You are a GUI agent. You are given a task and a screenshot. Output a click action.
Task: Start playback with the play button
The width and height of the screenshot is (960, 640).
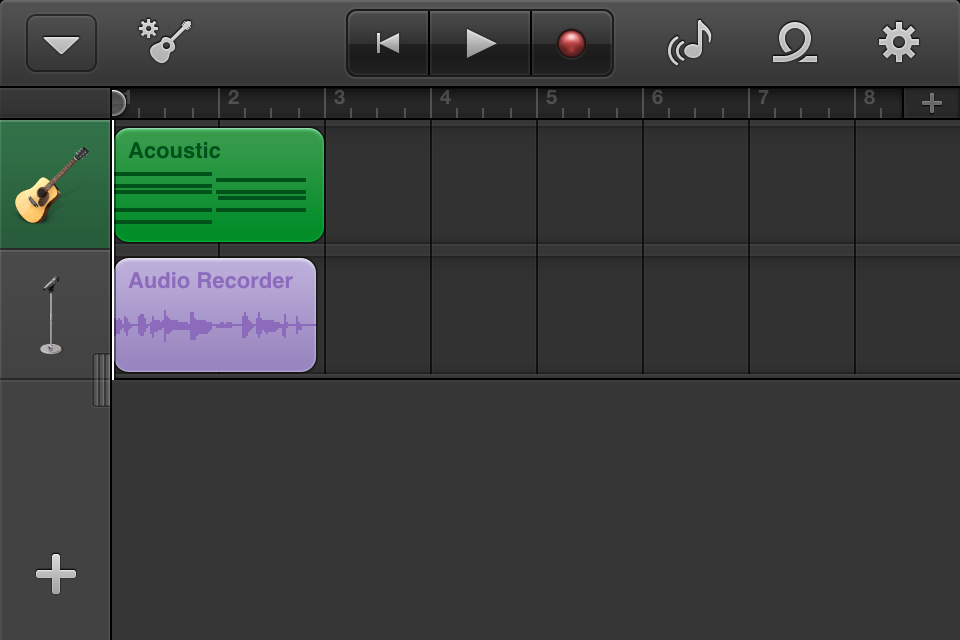[481, 43]
